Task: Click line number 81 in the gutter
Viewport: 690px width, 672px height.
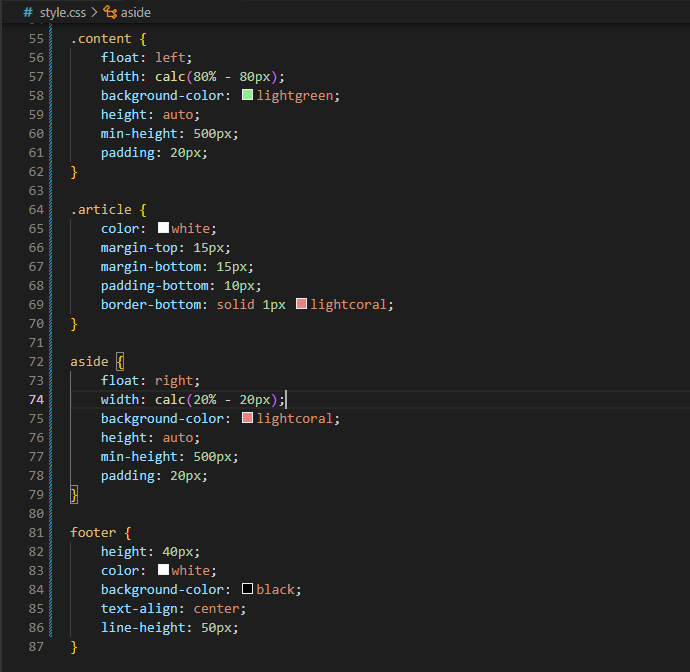Action: click(37, 532)
